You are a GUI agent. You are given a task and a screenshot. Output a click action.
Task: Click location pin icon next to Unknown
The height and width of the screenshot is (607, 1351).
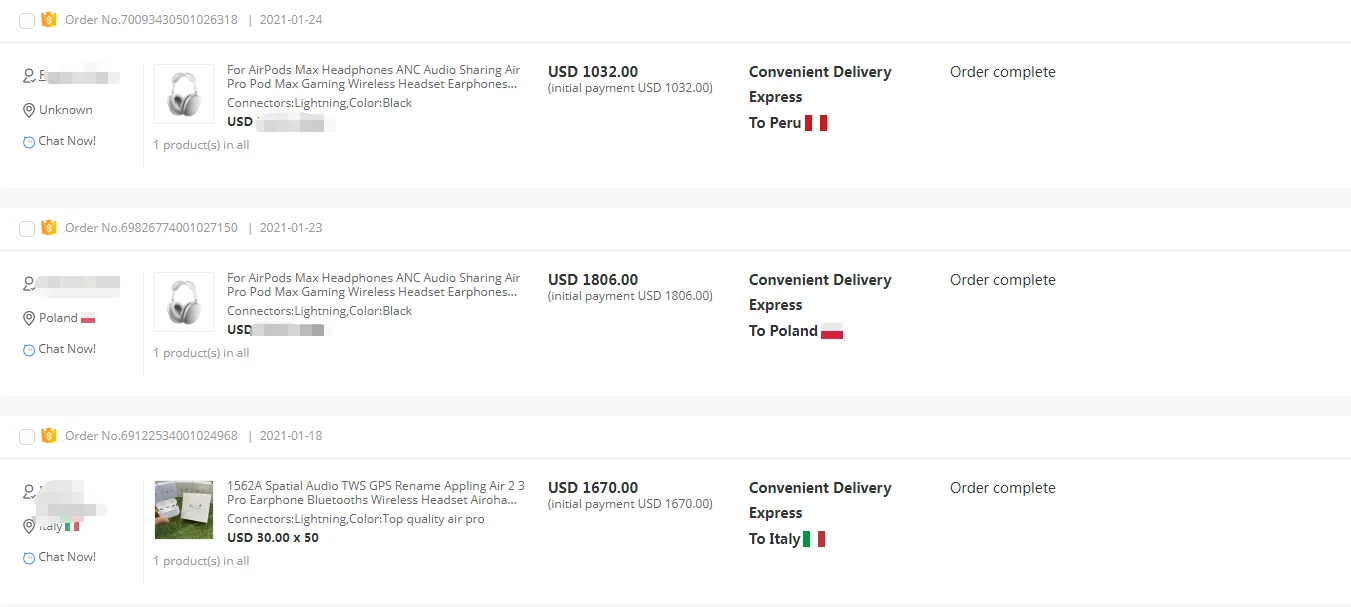[x=29, y=110]
